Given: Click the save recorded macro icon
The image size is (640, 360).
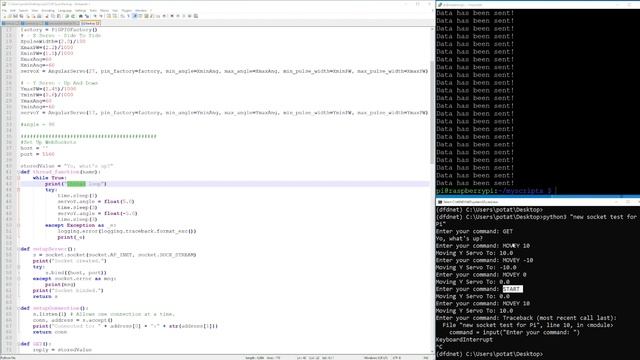Looking at the screenshot, I should click(196, 16).
